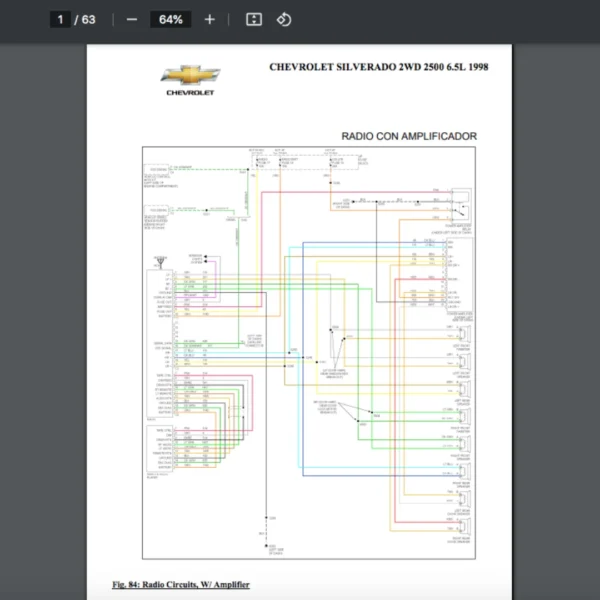Click the zoom in plus icon
The height and width of the screenshot is (600, 600).
[x=209, y=19]
